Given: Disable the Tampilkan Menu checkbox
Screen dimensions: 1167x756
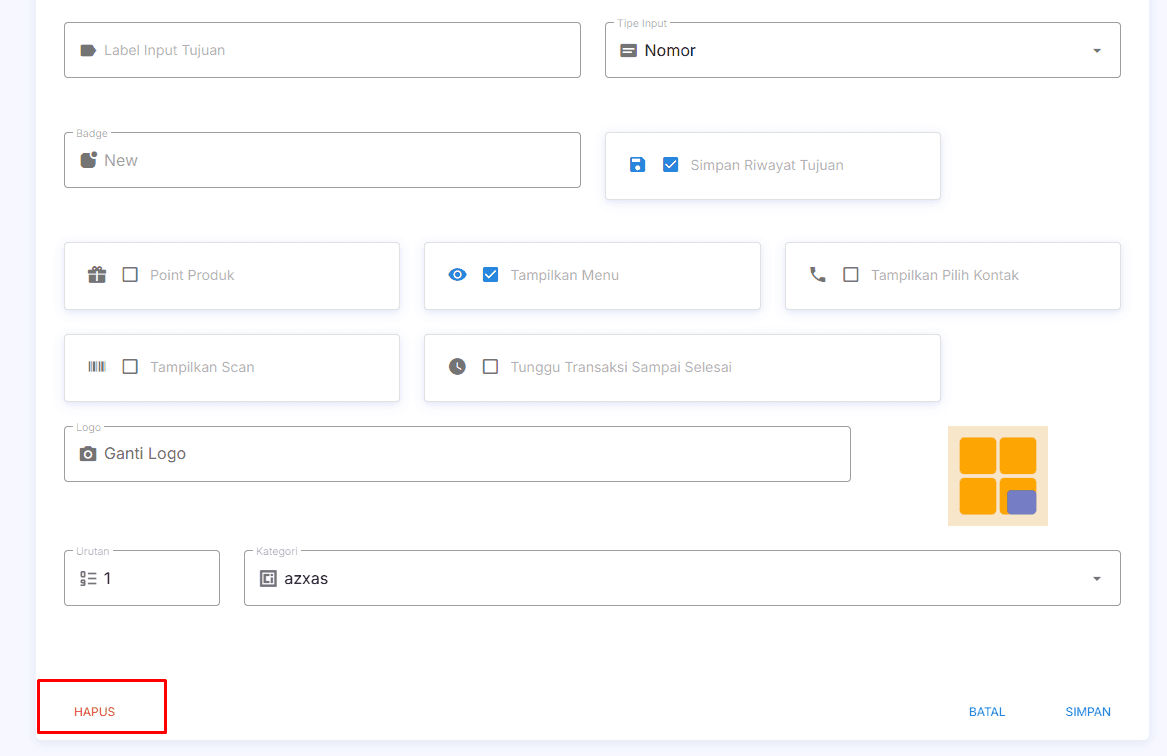Looking at the screenshot, I should click(x=490, y=275).
